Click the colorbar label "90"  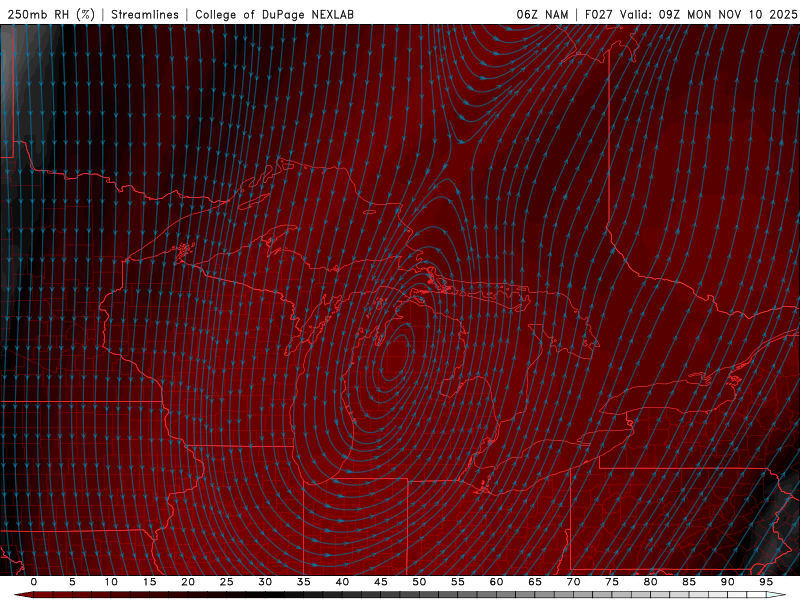[x=728, y=582]
